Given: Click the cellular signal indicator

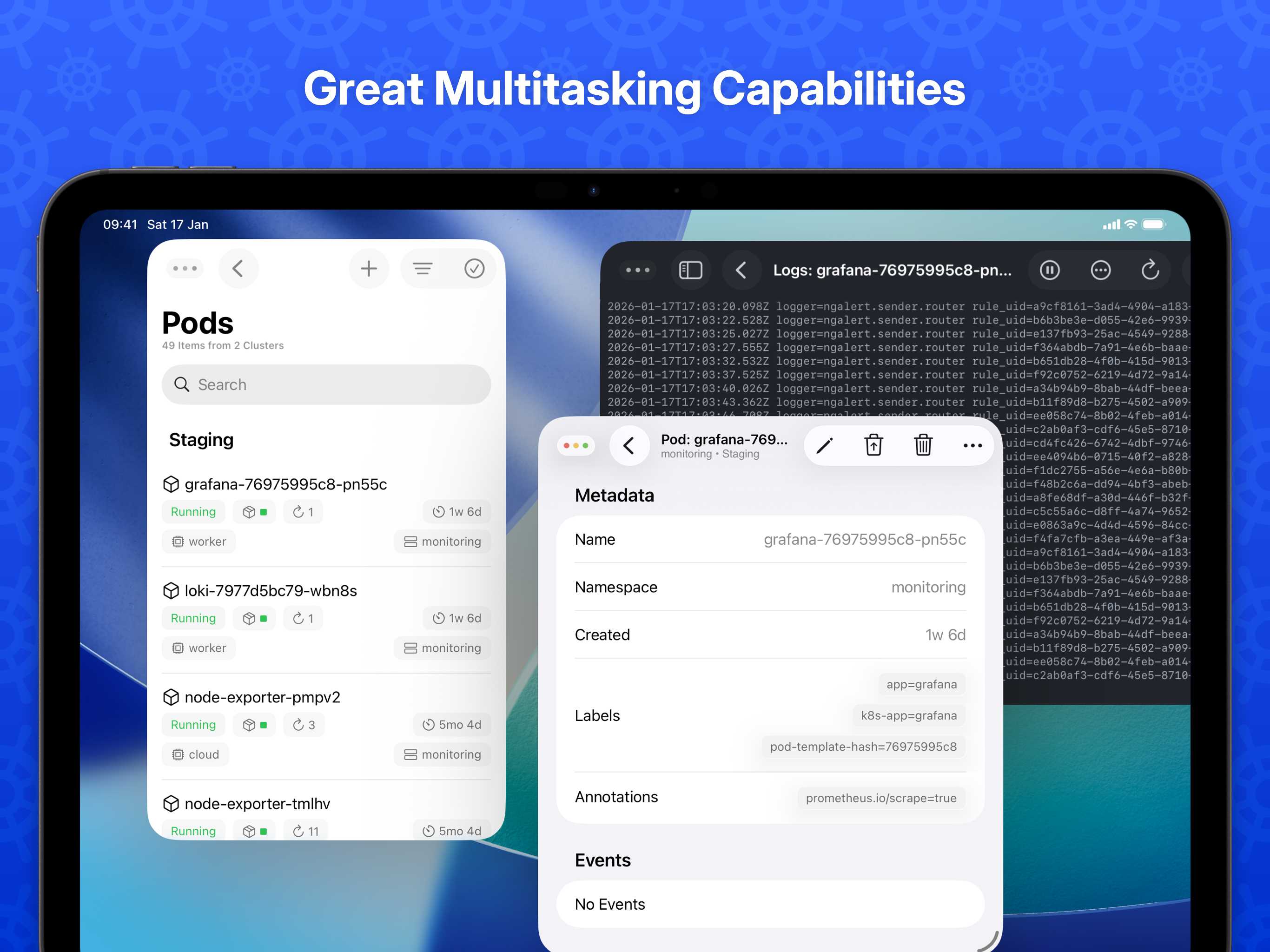Looking at the screenshot, I should click(x=1111, y=225).
